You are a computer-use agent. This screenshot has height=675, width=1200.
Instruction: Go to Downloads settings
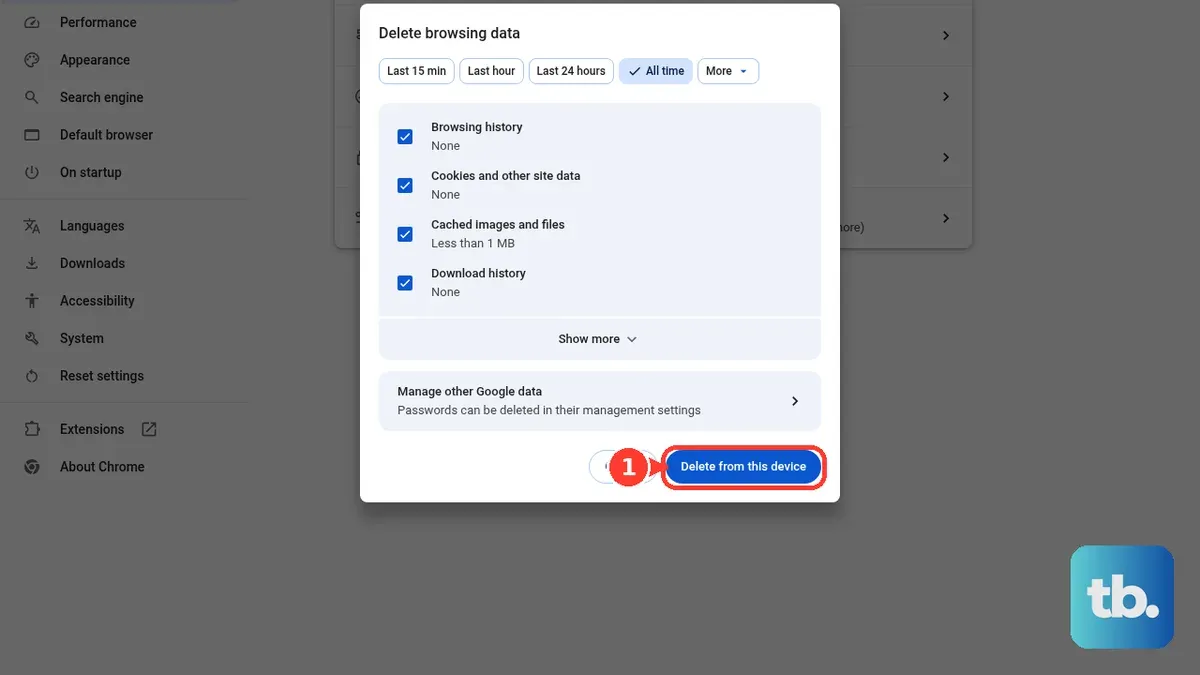coord(92,263)
